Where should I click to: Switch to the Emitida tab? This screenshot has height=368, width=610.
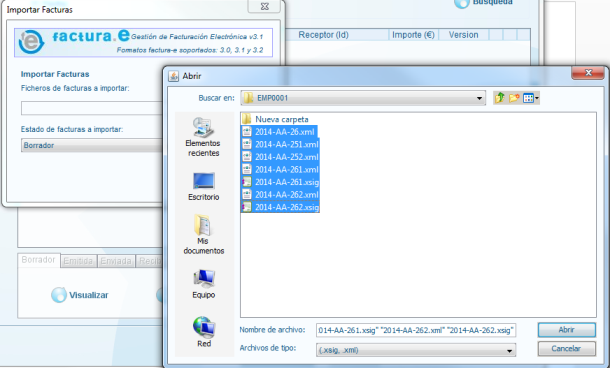[x=78, y=261]
